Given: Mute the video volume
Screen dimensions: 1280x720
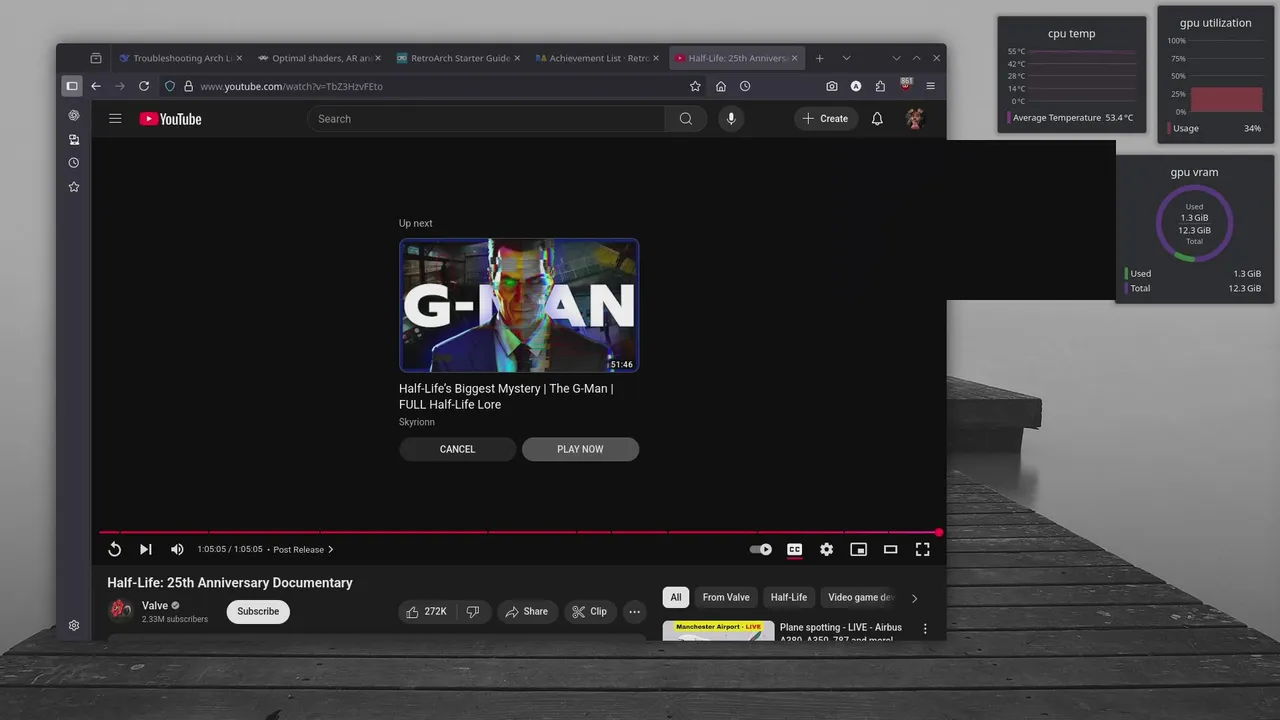Looking at the screenshot, I should tap(177, 549).
